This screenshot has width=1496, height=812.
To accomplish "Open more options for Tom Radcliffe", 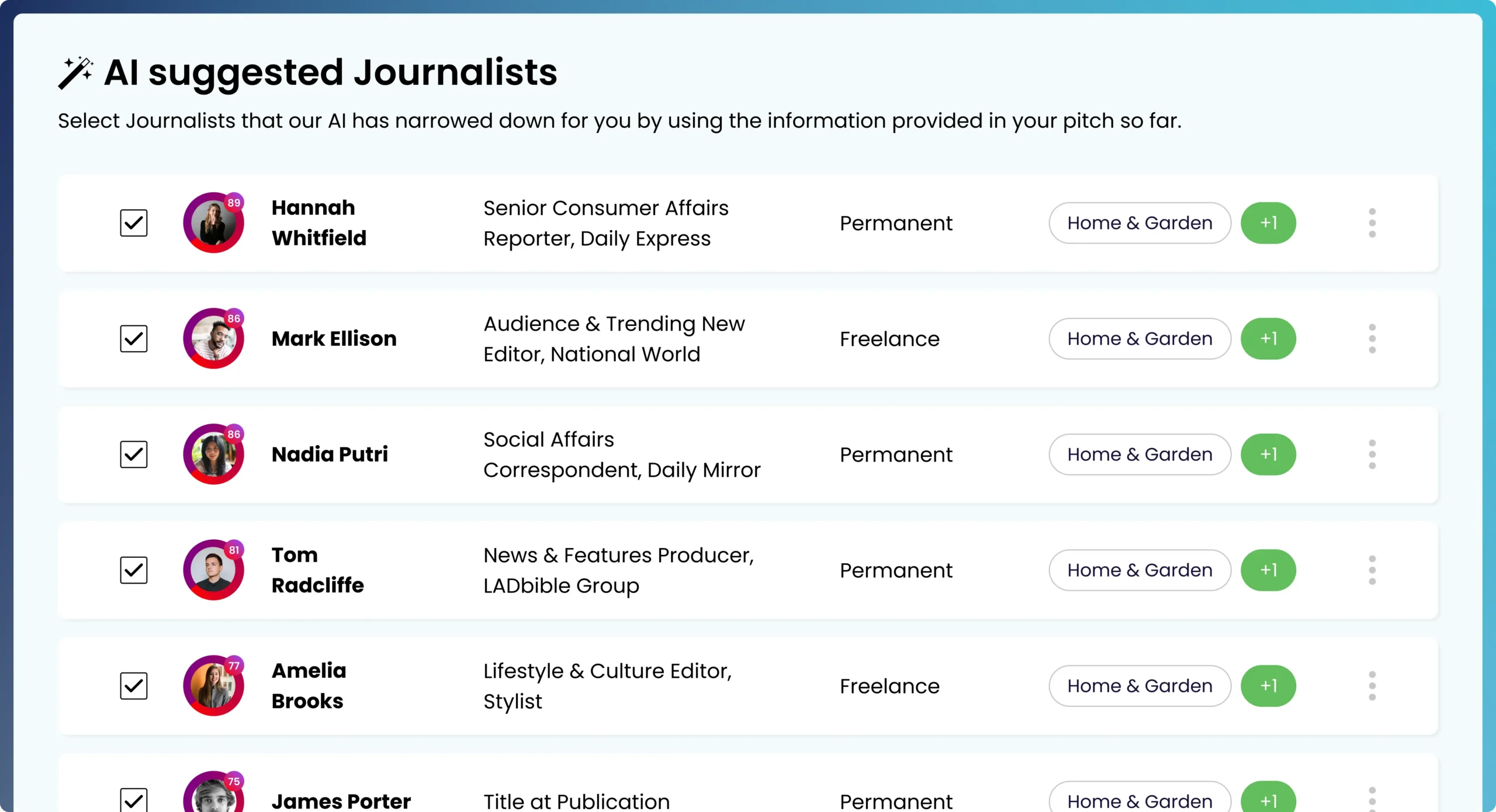I will click(x=1372, y=570).
